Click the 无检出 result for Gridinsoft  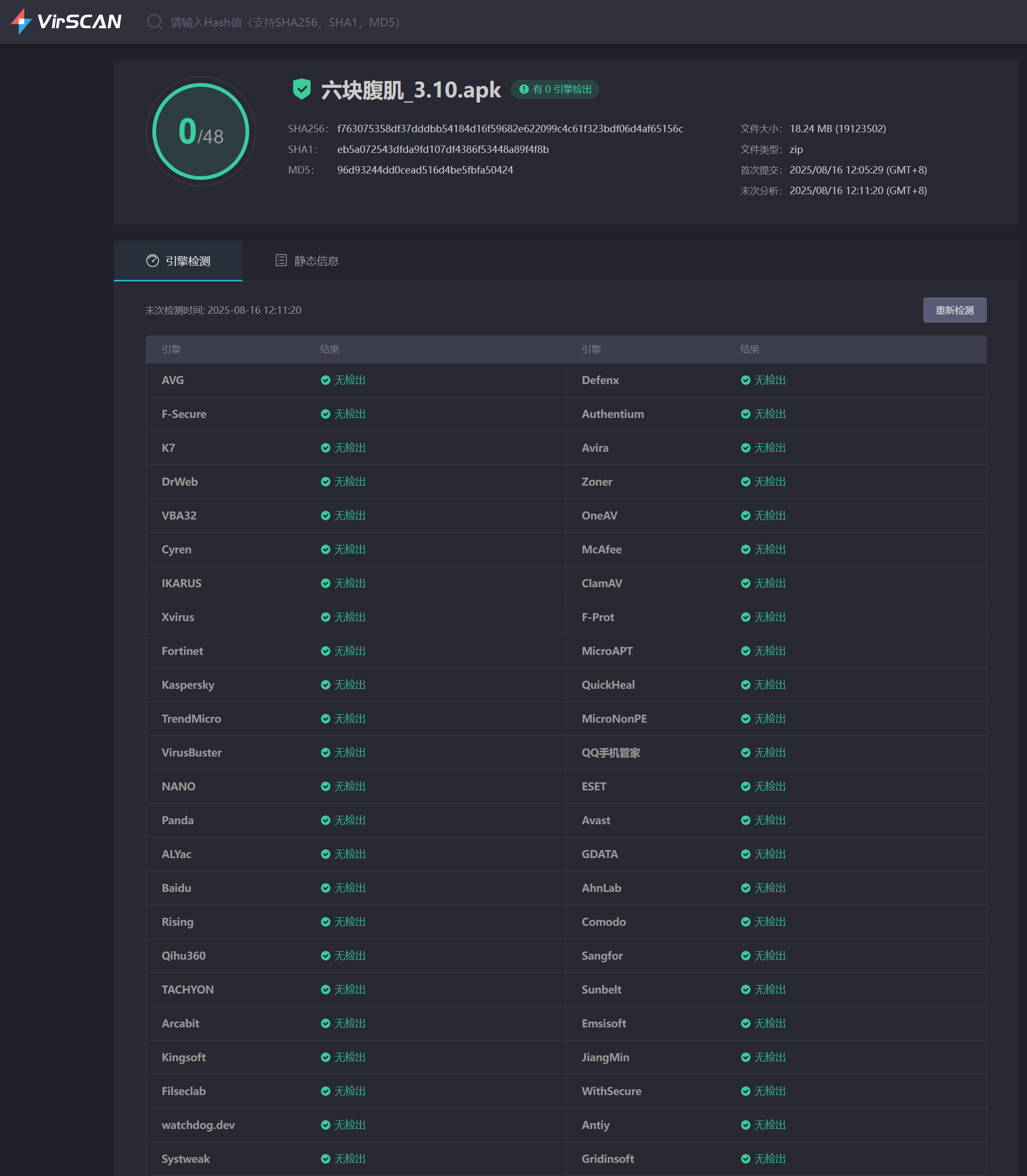click(x=769, y=1158)
